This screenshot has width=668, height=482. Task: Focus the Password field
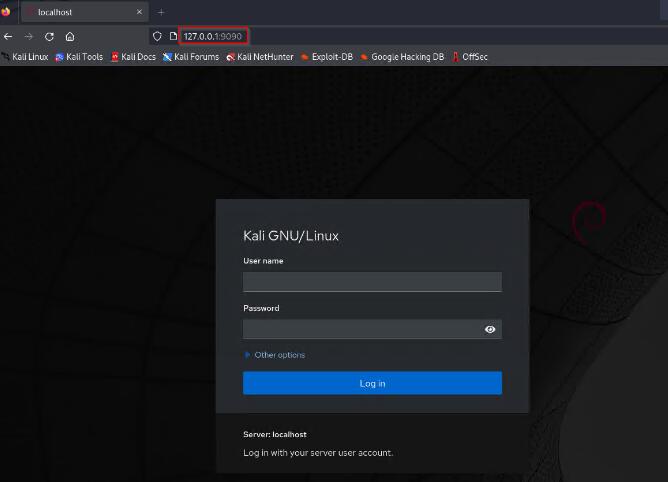pyautogui.click(x=360, y=329)
